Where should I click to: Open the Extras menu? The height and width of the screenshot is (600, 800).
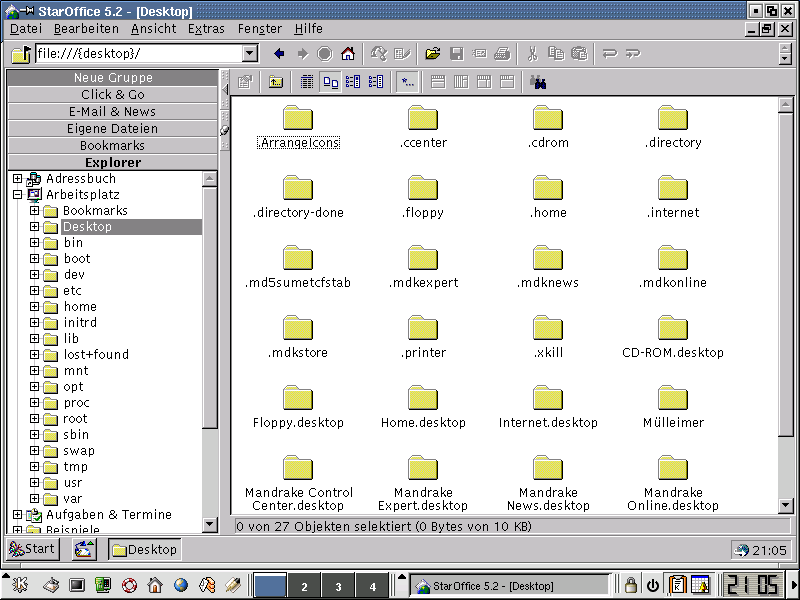(x=206, y=29)
